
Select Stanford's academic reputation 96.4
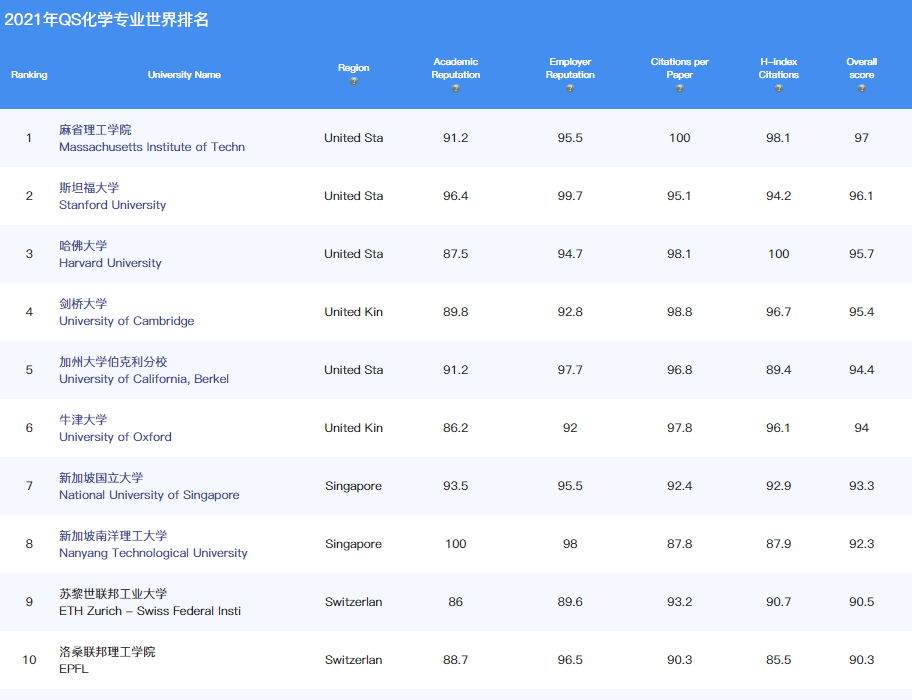pyautogui.click(x=455, y=196)
